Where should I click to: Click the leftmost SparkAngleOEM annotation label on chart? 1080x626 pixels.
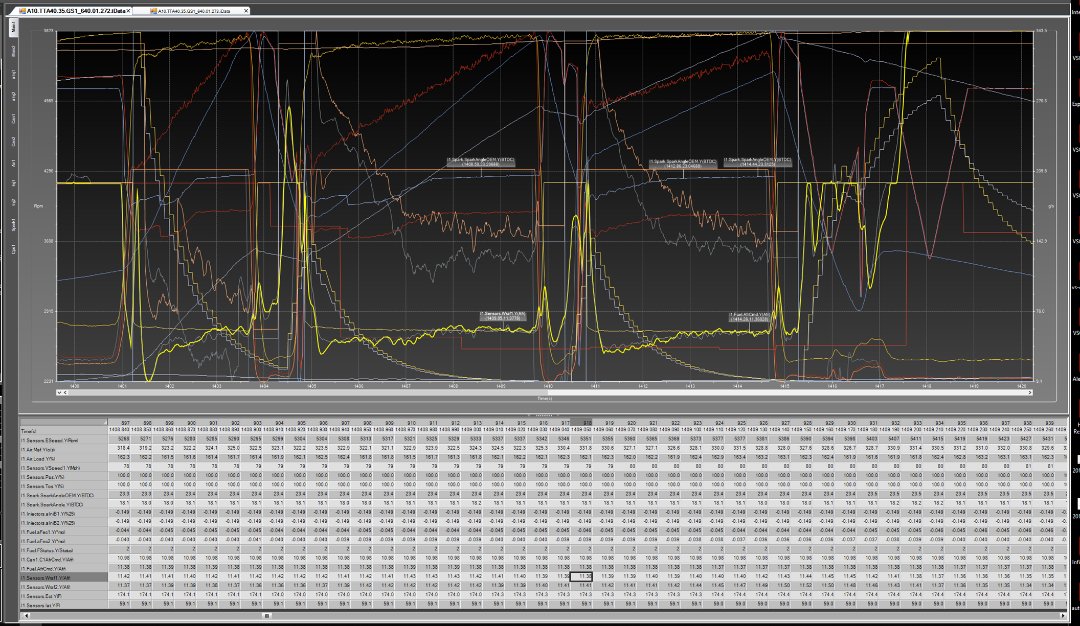tap(481, 162)
